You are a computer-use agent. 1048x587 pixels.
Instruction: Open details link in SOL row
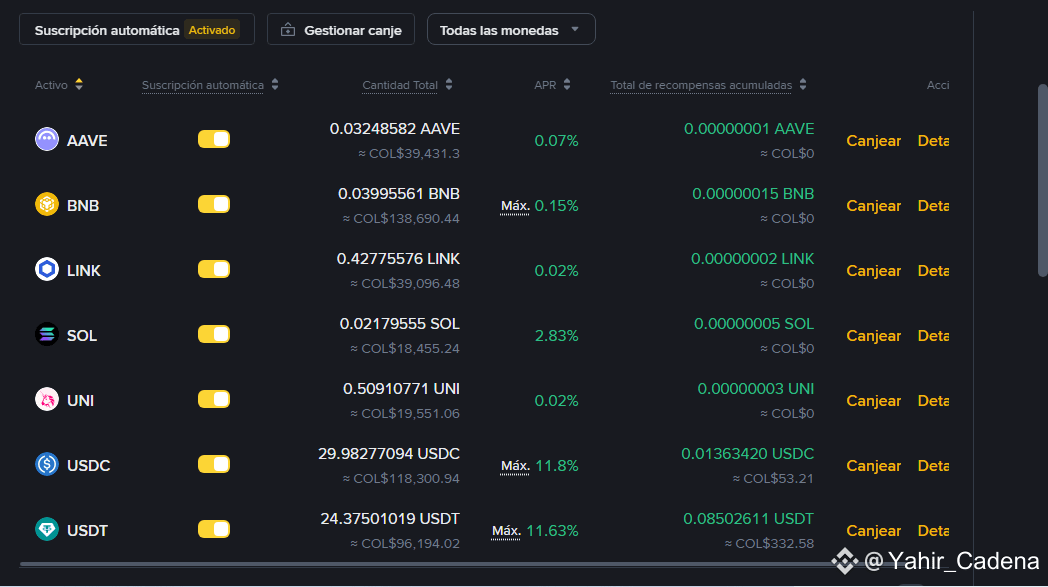933,335
